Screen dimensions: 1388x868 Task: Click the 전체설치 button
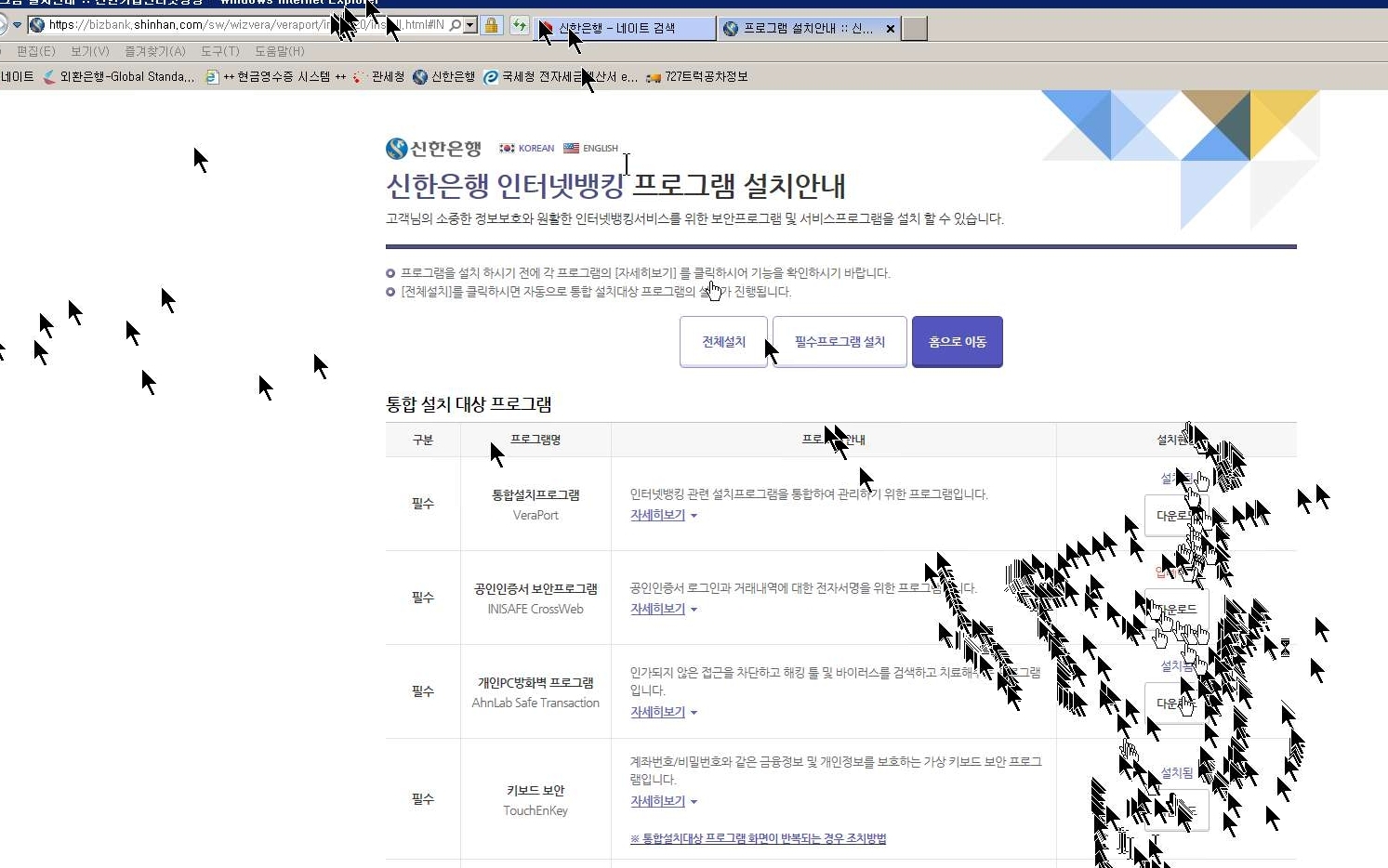723,342
